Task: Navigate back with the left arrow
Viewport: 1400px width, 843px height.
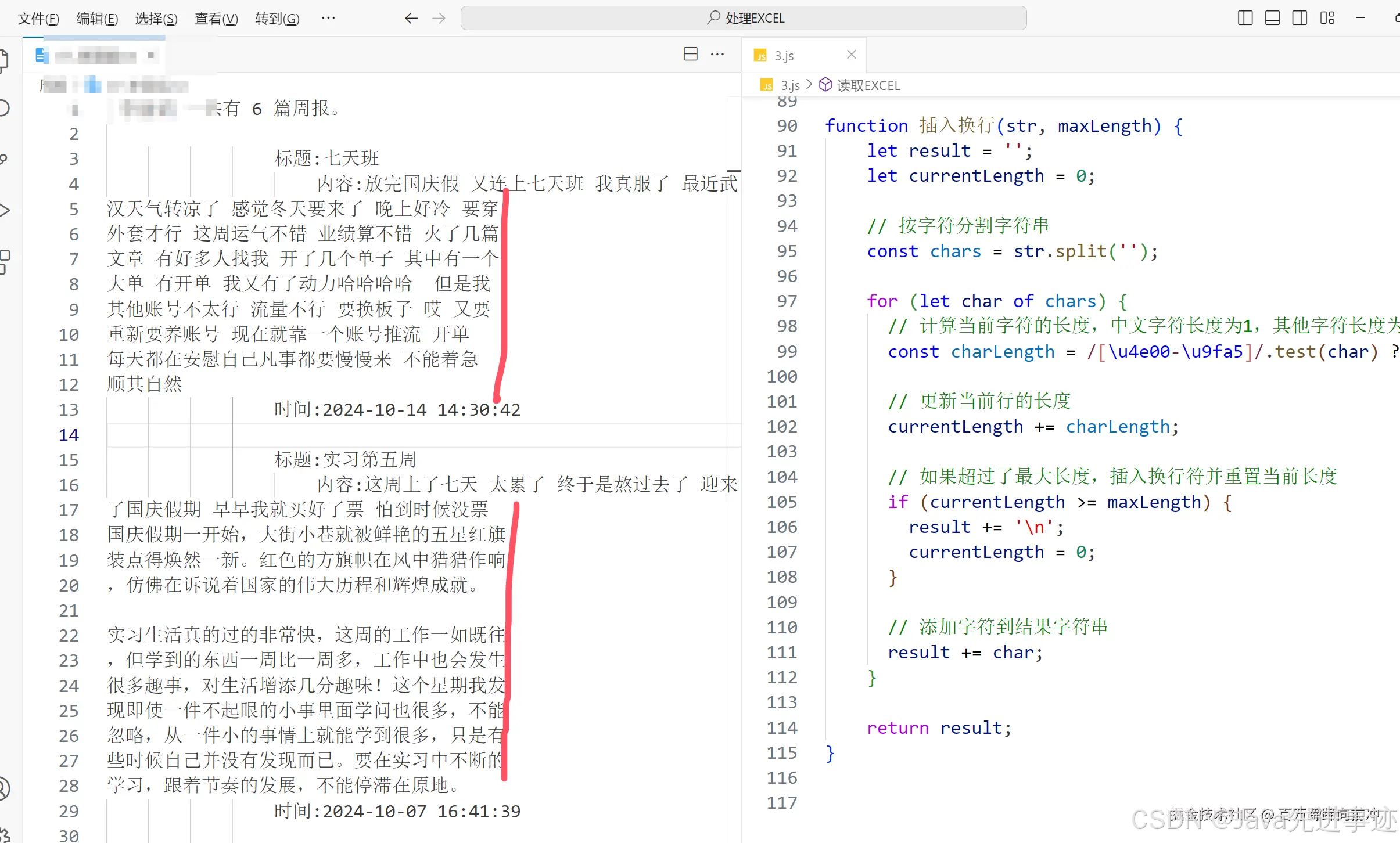Action: tap(411, 18)
